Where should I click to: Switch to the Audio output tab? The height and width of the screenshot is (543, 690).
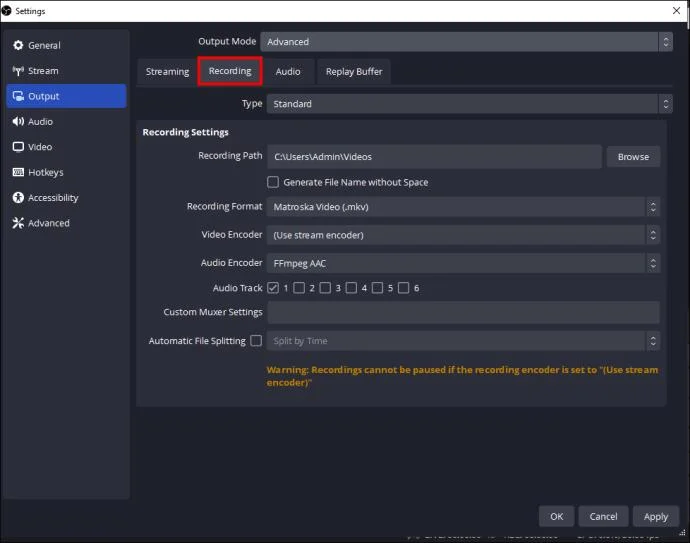coord(288,72)
